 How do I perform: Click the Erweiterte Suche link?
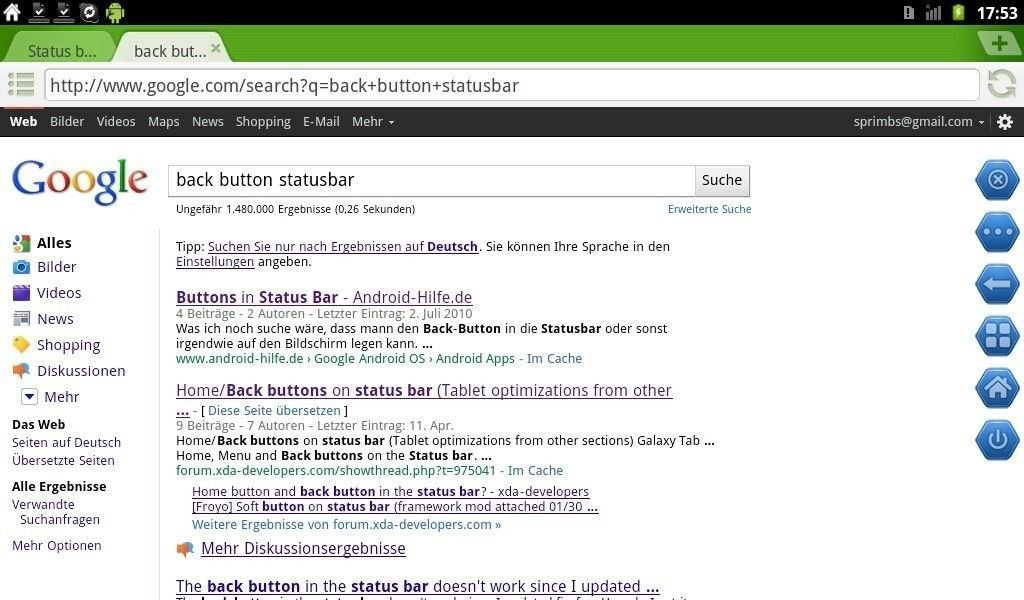coord(709,209)
